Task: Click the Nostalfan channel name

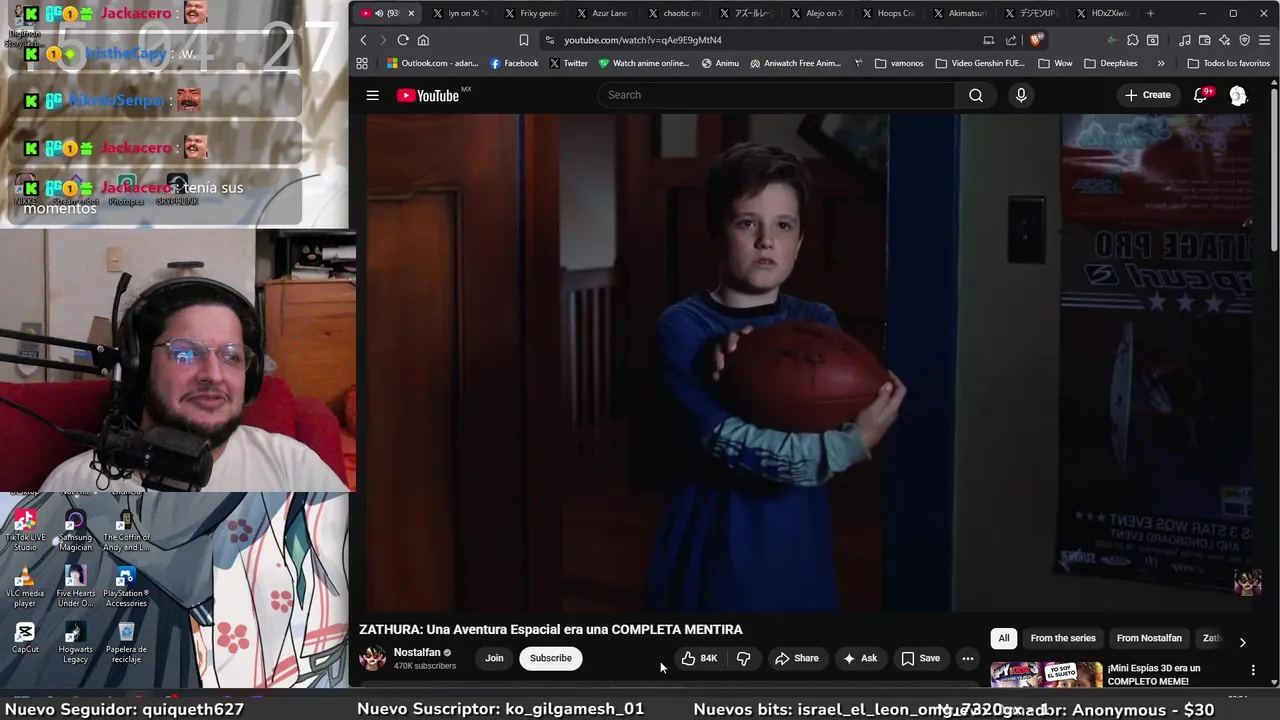Action: pyautogui.click(x=417, y=652)
